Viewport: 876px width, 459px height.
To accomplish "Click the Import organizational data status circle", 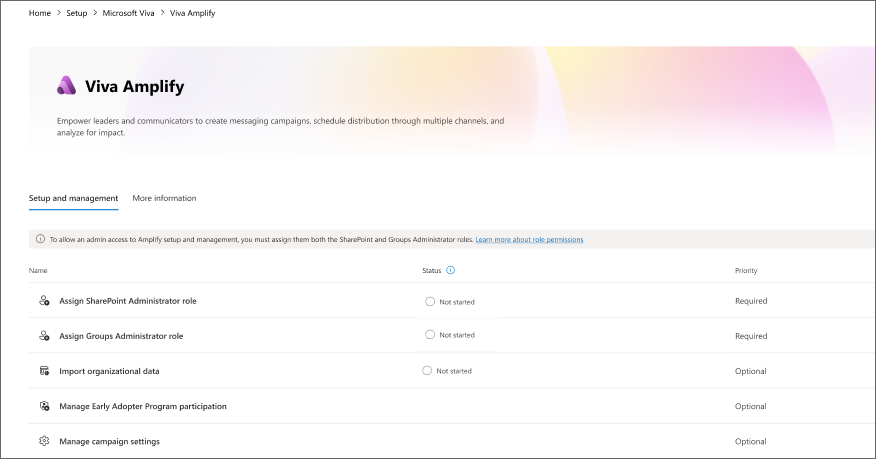I will [427, 370].
